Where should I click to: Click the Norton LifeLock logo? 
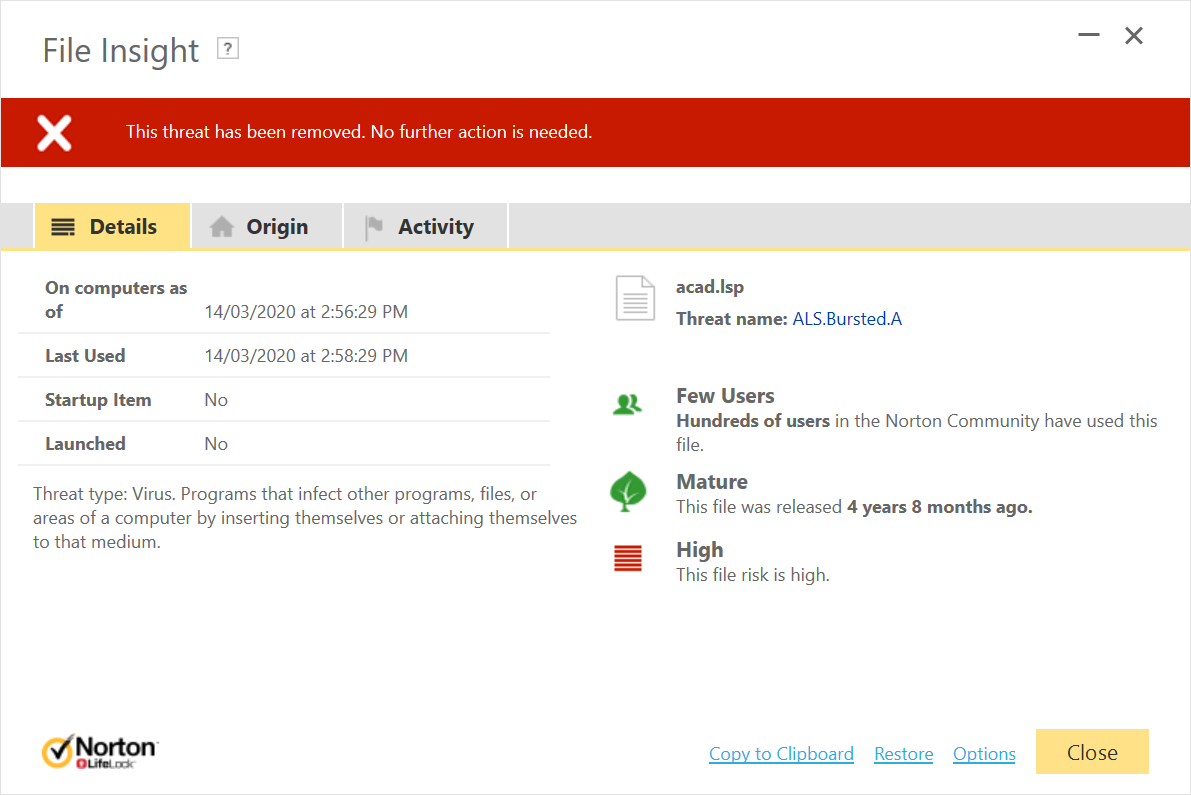(x=100, y=752)
